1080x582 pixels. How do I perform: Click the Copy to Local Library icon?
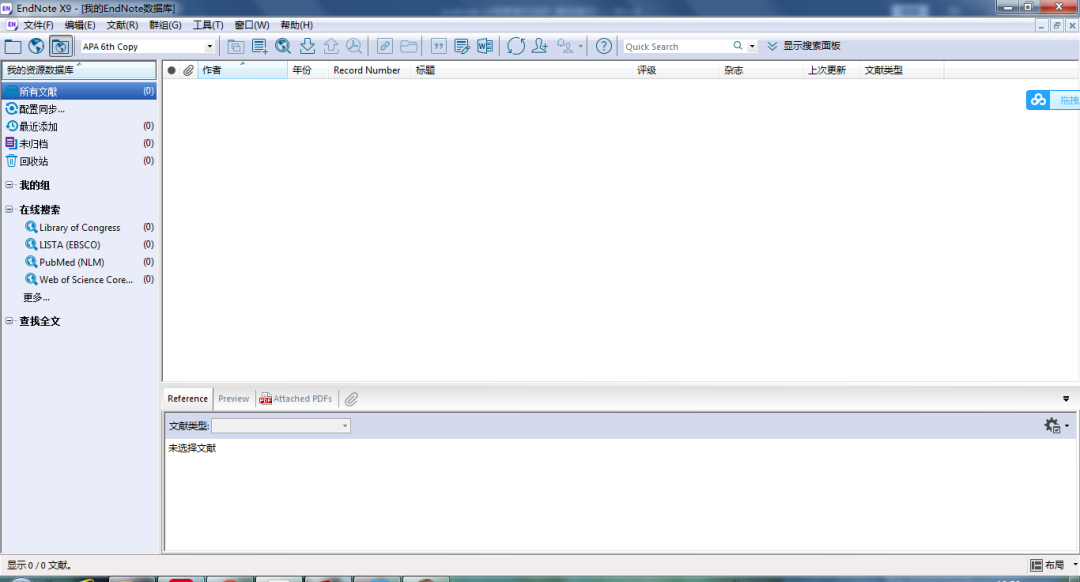tap(236, 46)
